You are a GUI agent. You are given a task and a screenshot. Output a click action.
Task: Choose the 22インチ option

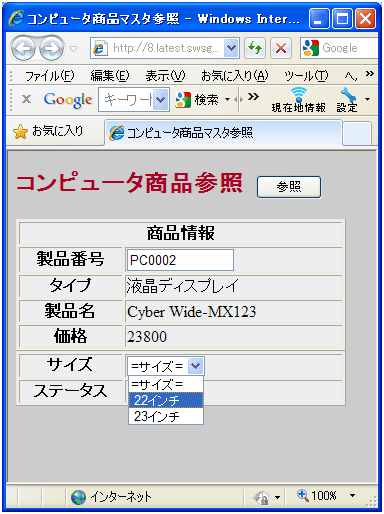point(166,400)
